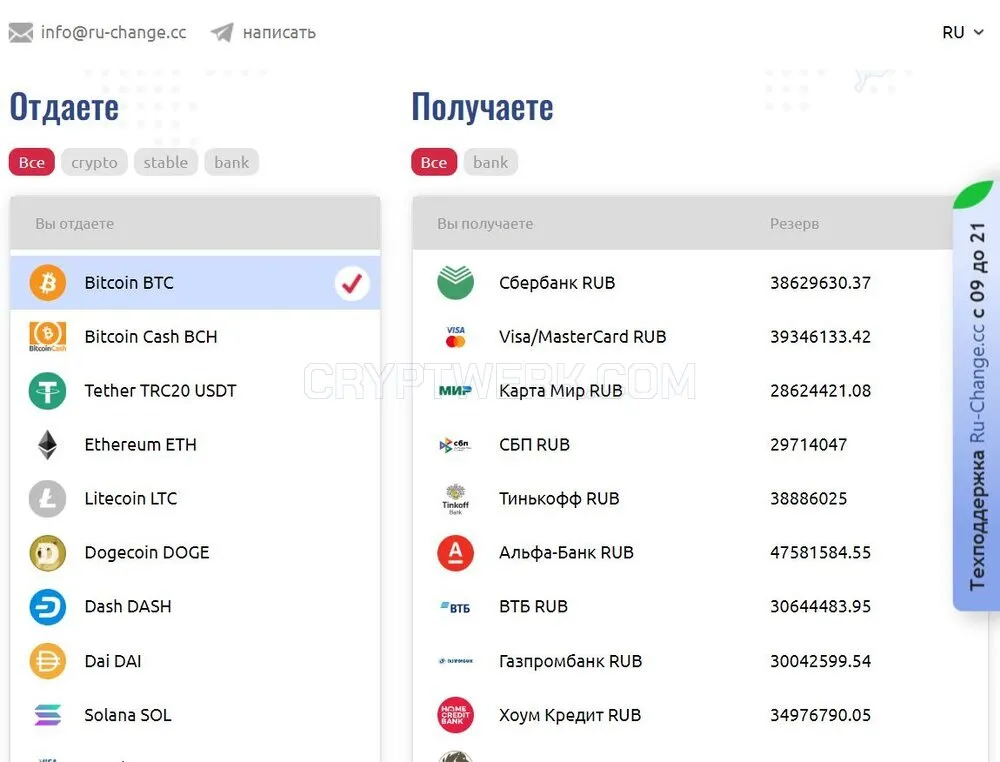1000x762 pixels.
Task: Select the Litecoin LTC icon
Action: [x=47, y=499]
